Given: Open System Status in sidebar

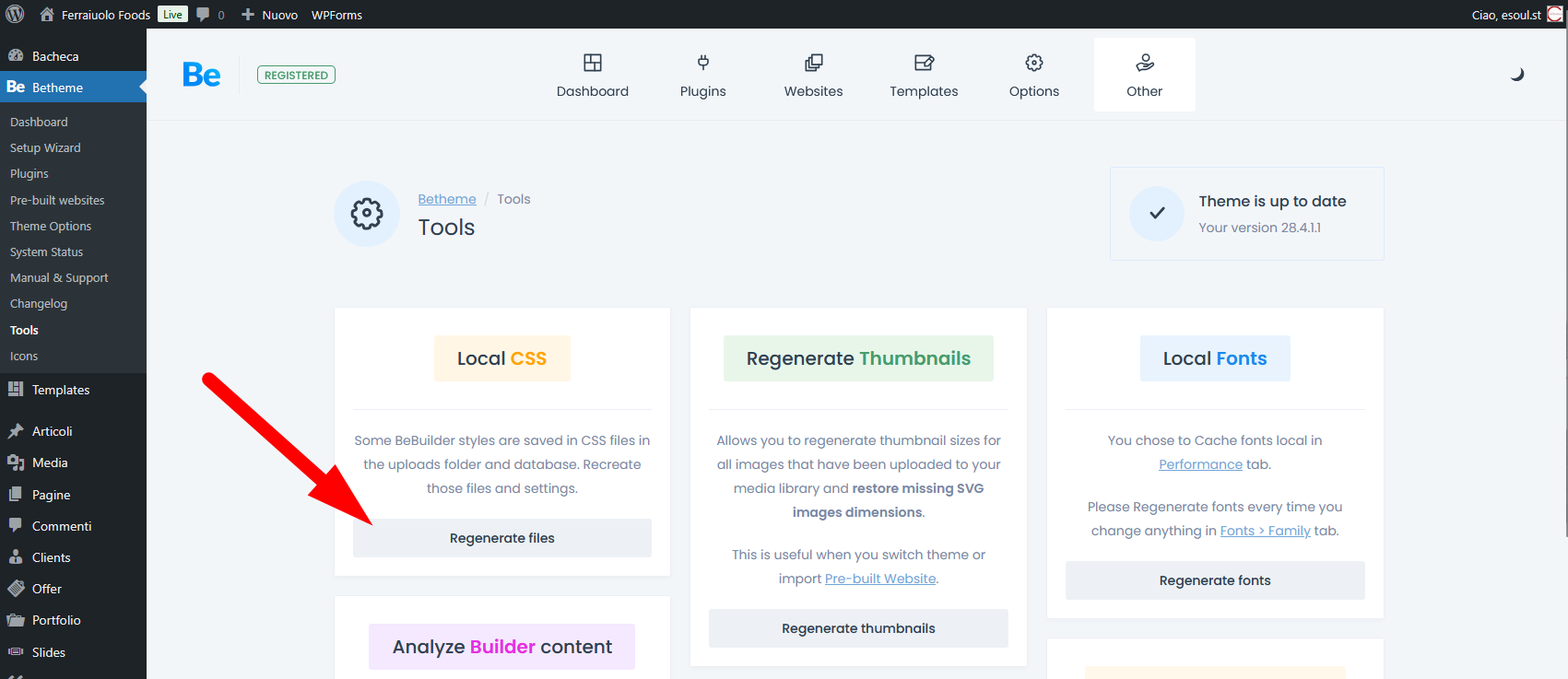Looking at the screenshot, I should point(46,252).
